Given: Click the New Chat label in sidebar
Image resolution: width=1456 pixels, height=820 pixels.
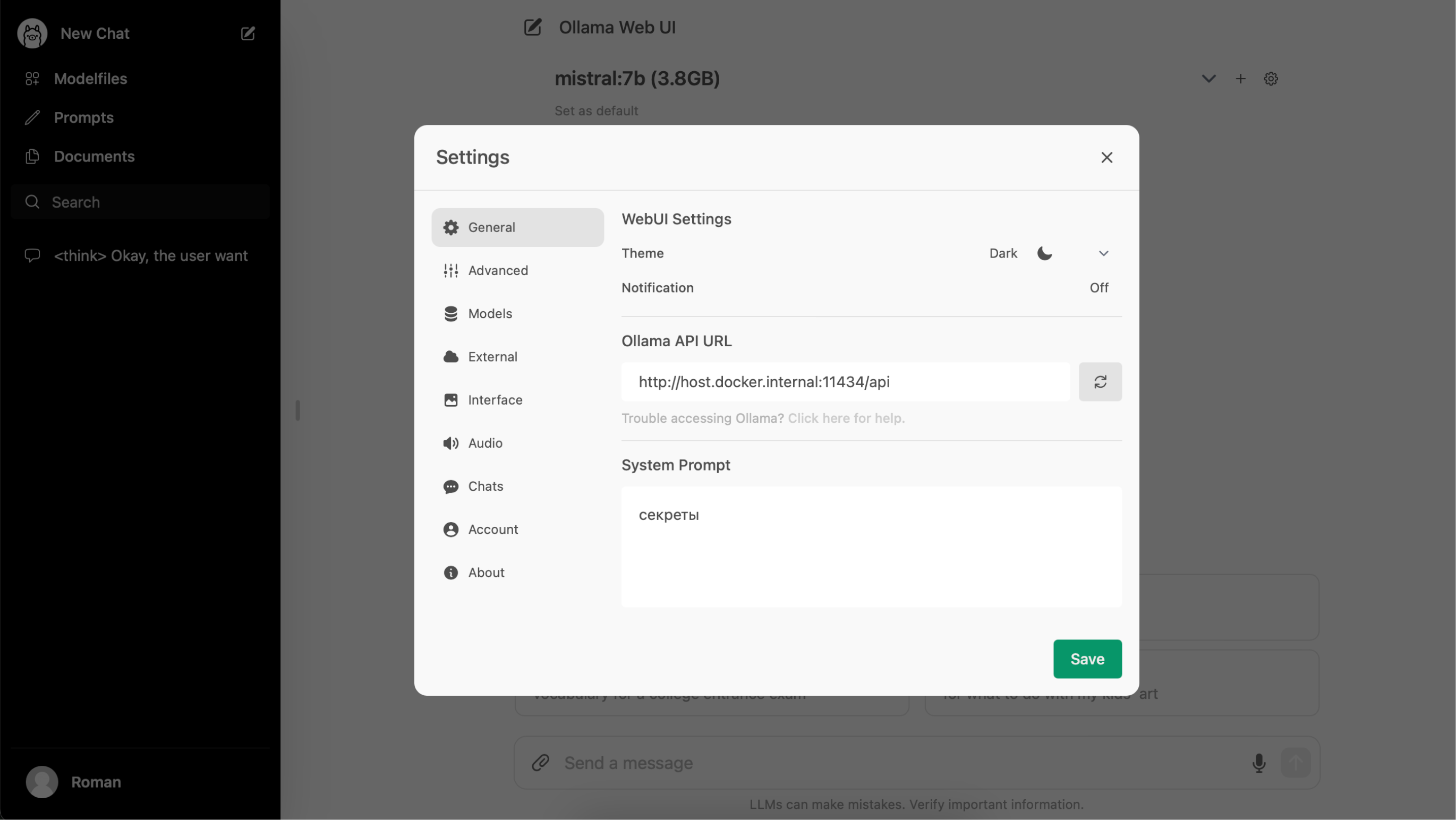Looking at the screenshot, I should pos(95,33).
